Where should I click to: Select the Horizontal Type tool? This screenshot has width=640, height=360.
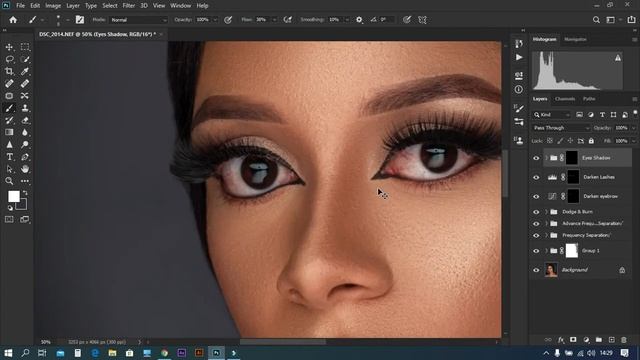9,157
